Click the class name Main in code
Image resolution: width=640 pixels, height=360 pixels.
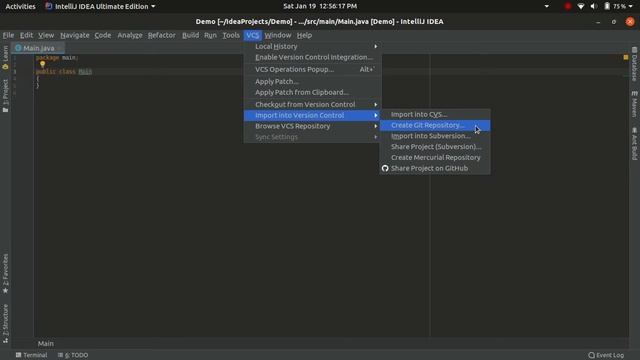[x=85, y=71]
